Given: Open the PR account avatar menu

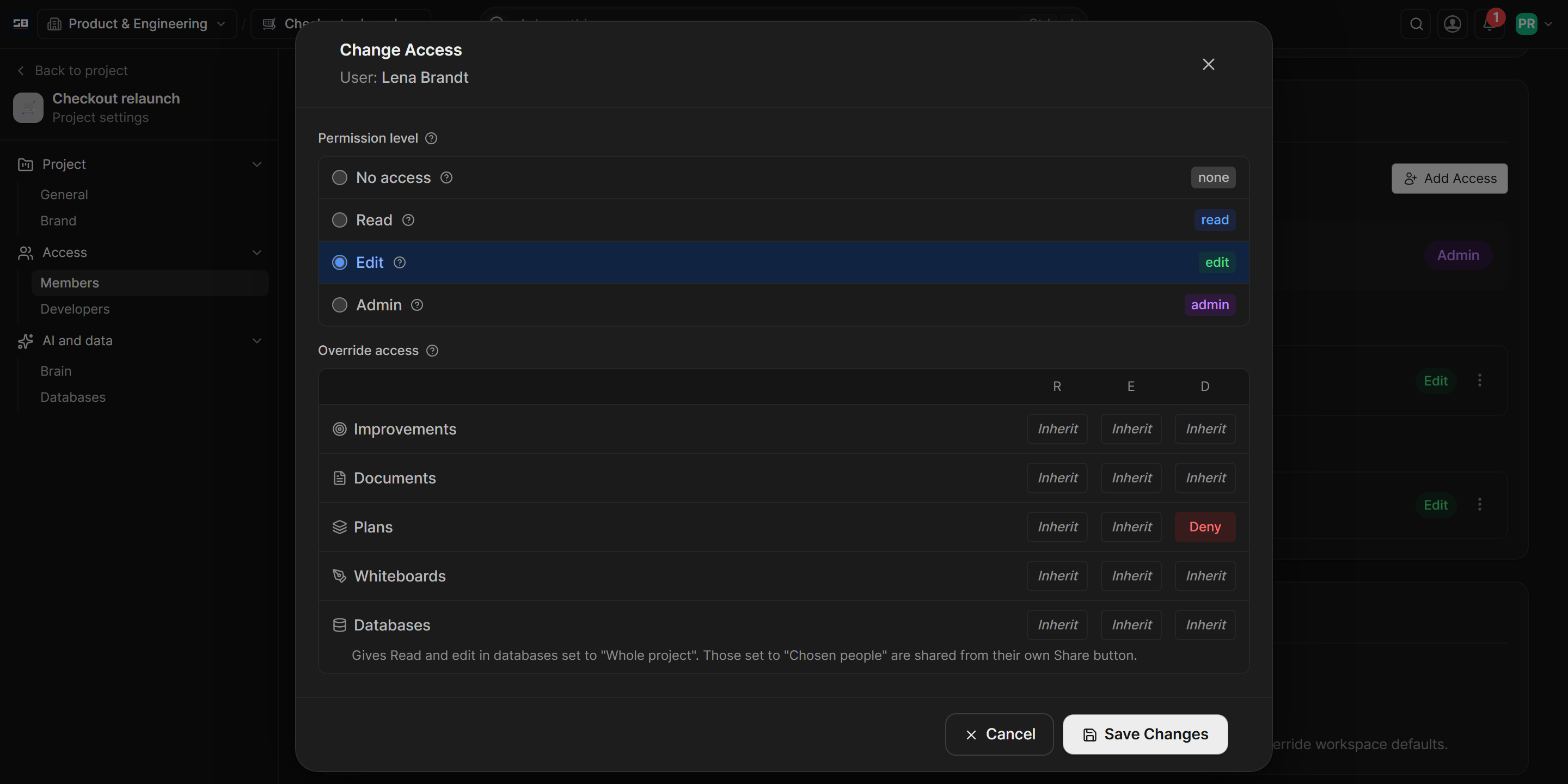Looking at the screenshot, I should coord(1533,24).
